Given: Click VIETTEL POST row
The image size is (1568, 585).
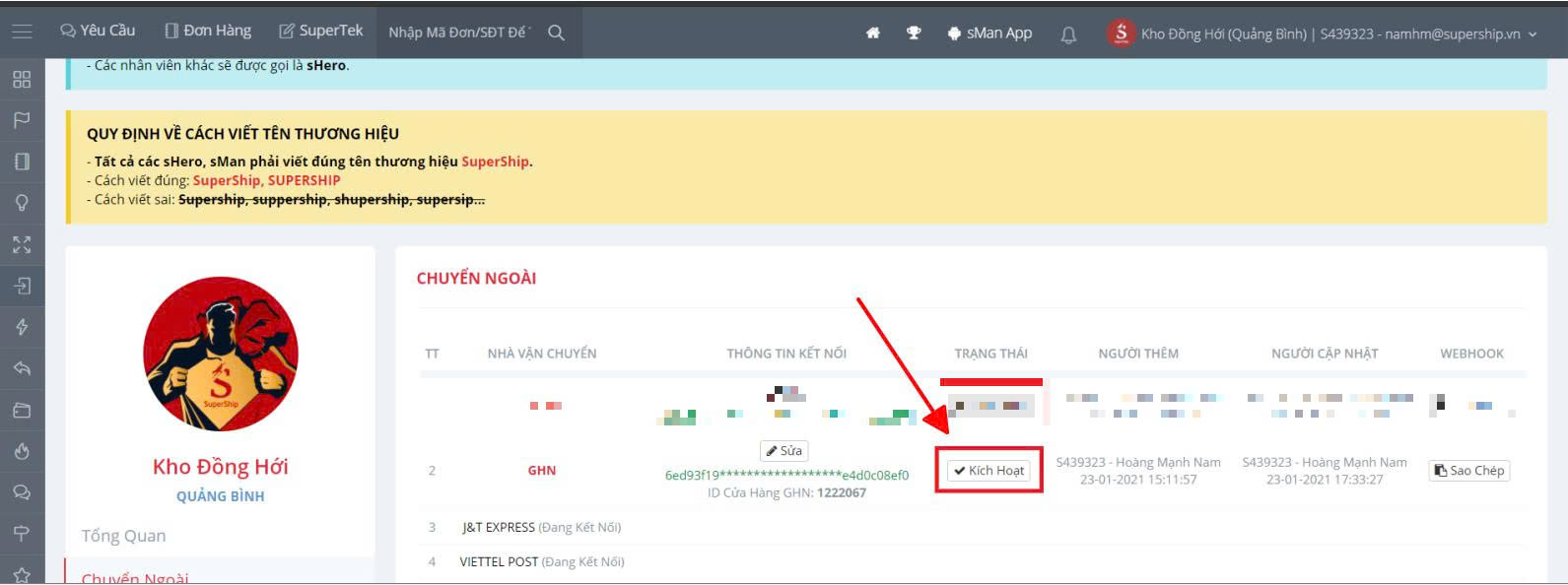Looking at the screenshot, I should click(972, 561).
